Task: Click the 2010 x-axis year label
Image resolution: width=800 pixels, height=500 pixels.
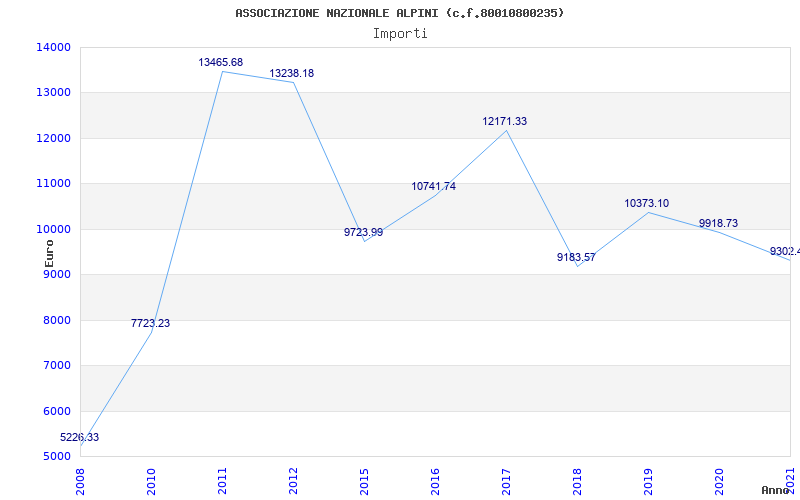Action: [151, 482]
